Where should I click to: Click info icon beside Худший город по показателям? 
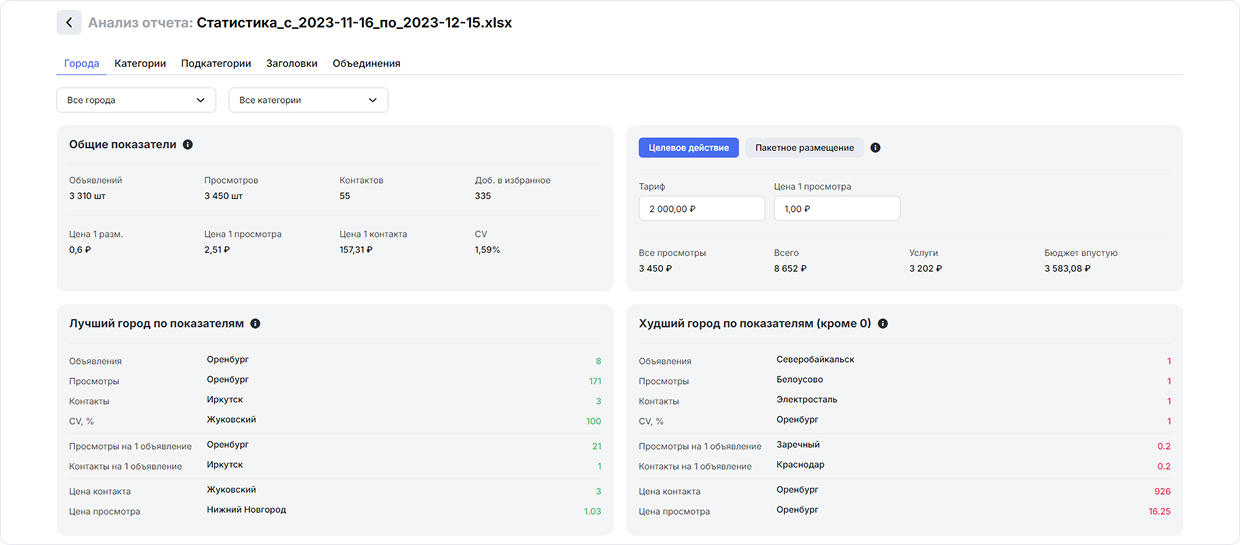tap(883, 324)
